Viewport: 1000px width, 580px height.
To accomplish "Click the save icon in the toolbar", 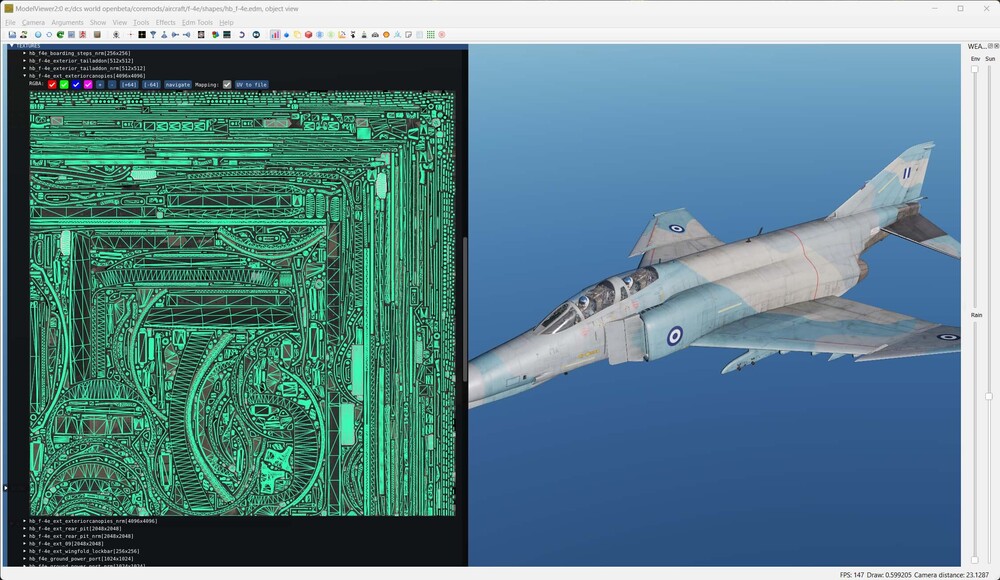I will (12, 35).
